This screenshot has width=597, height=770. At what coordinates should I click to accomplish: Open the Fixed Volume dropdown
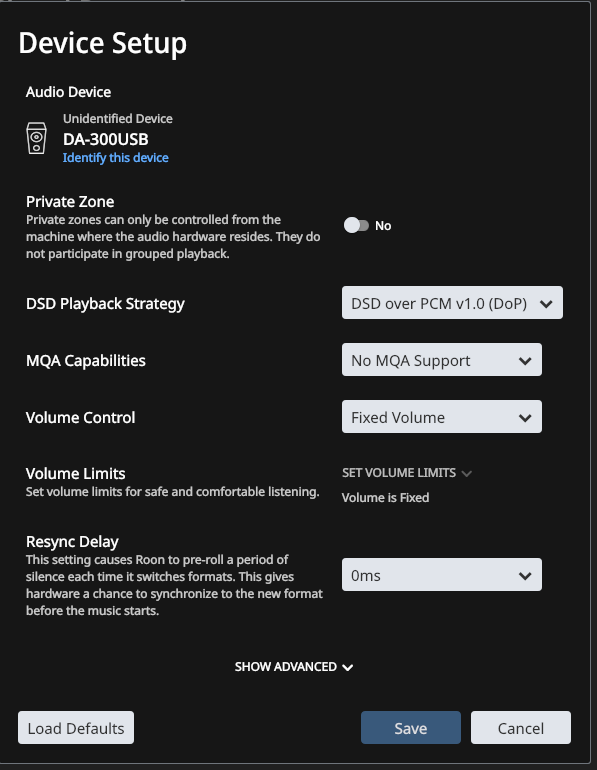click(442, 416)
